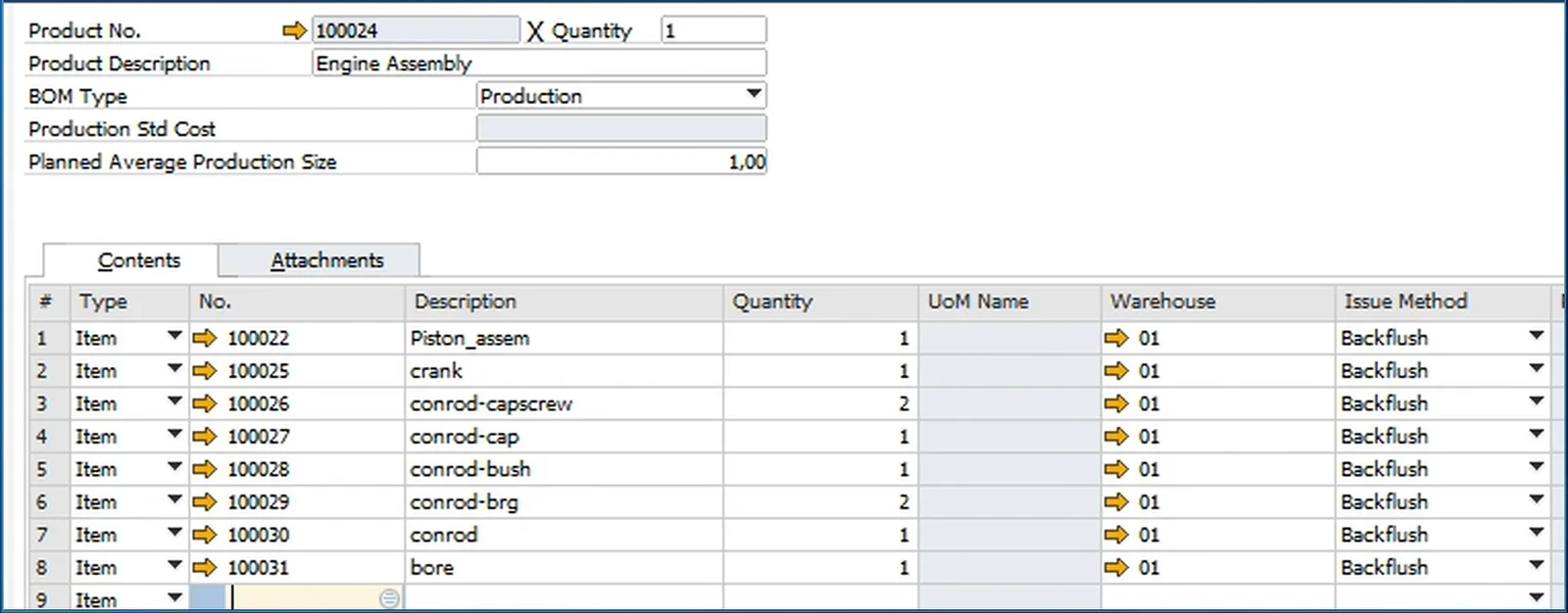1568x613 pixels.
Task: Select the bore description cell
Action: coord(564,568)
